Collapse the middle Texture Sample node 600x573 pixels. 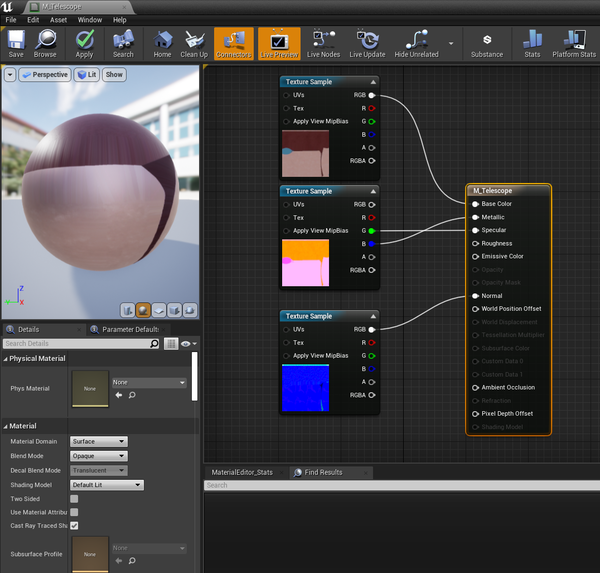(373, 191)
